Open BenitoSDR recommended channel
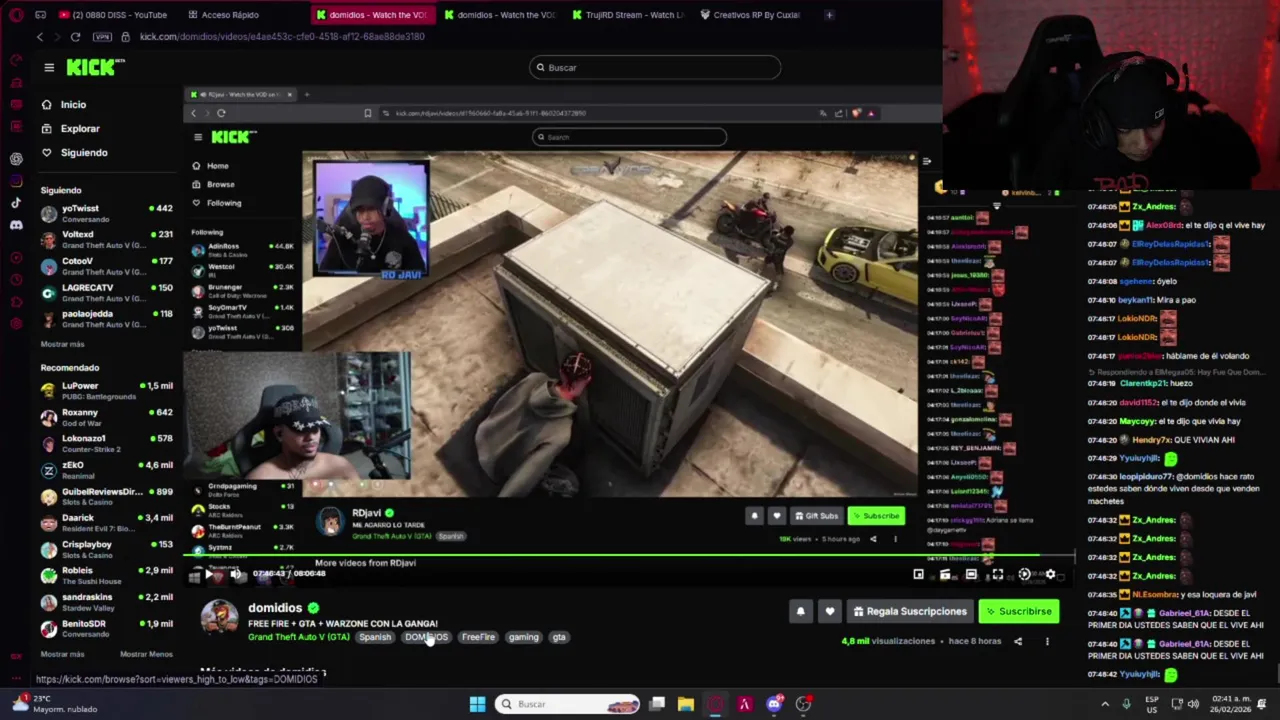 106,628
